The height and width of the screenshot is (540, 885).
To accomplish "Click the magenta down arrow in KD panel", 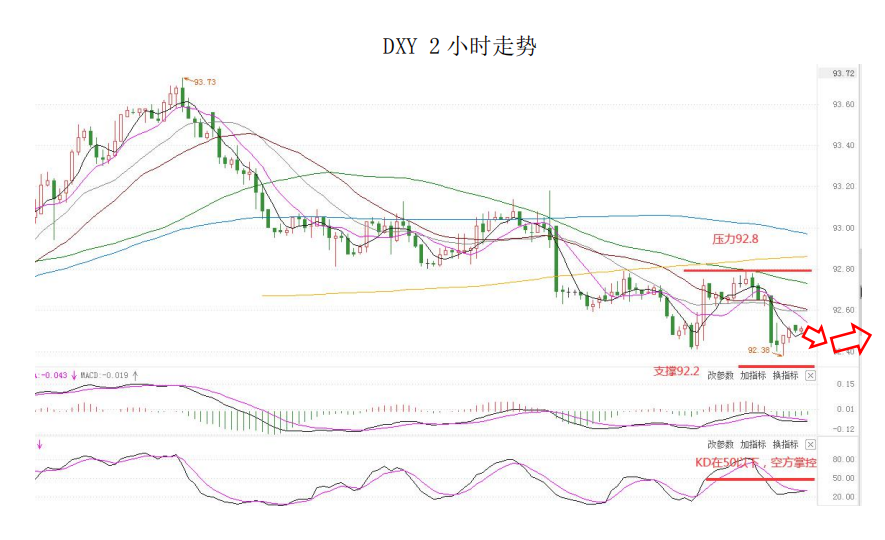I will [40, 445].
